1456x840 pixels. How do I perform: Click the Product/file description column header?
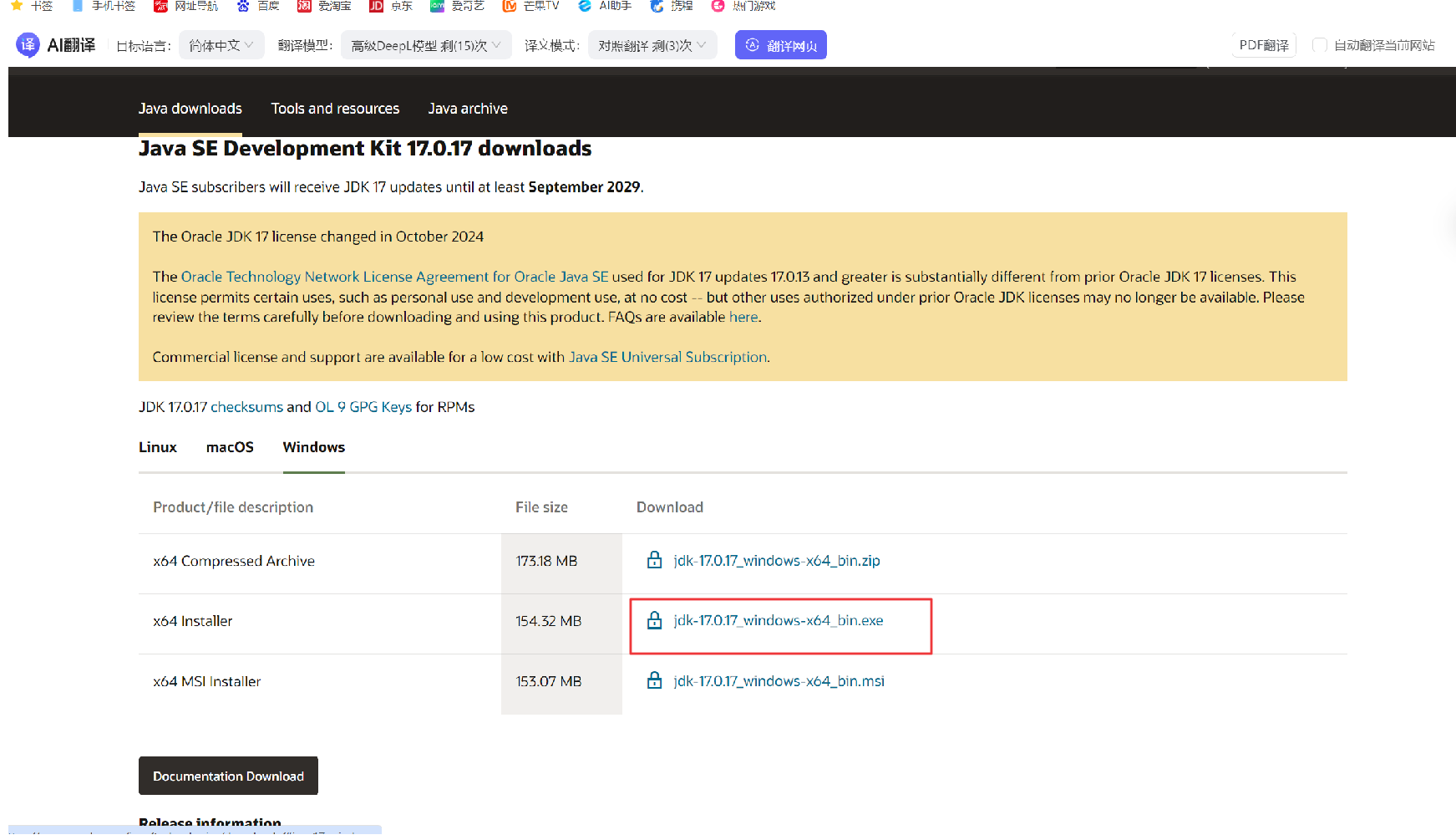pos(233,507)
